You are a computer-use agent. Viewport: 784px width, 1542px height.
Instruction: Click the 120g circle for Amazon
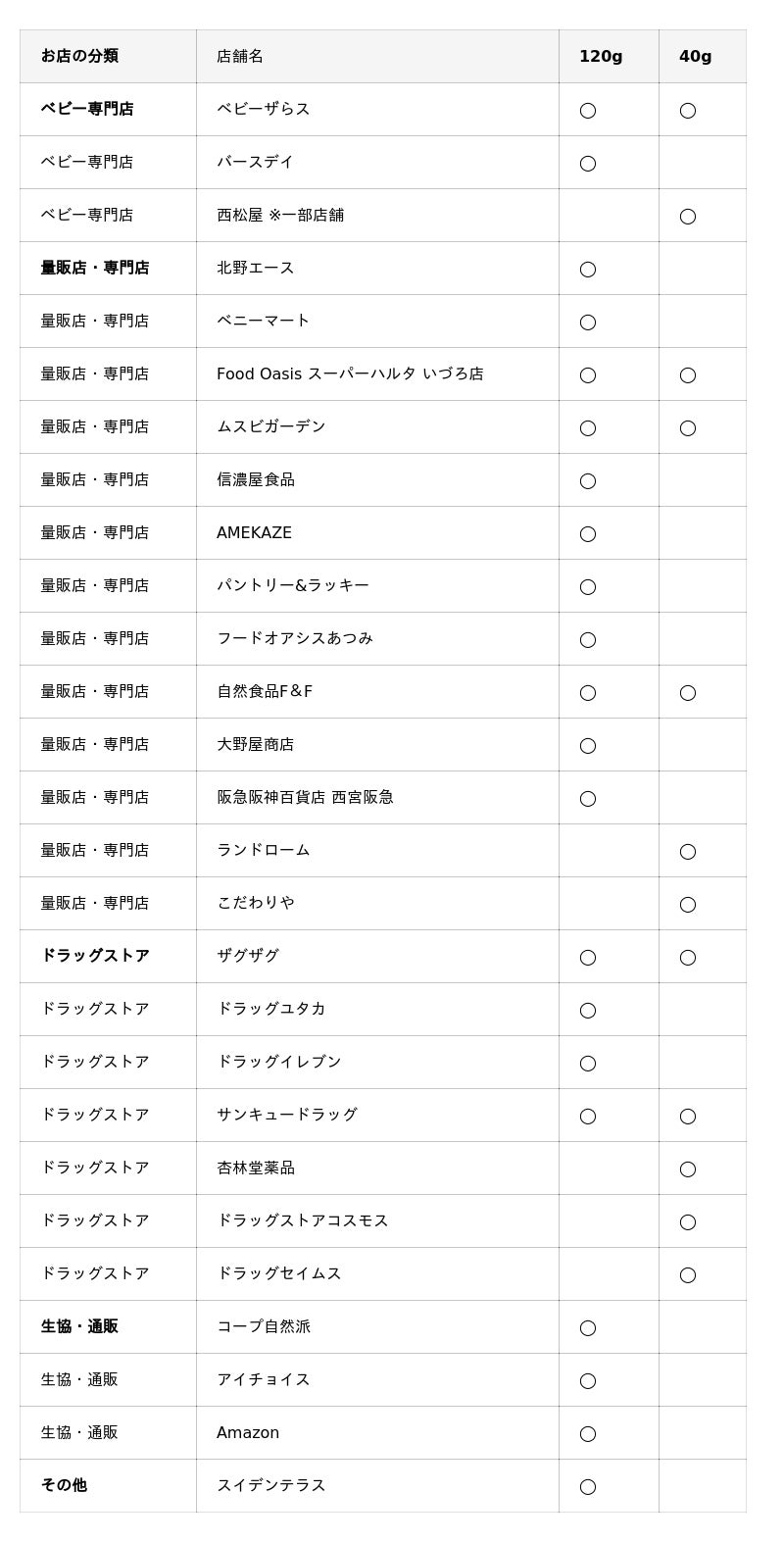click(x=588, y=1433)
